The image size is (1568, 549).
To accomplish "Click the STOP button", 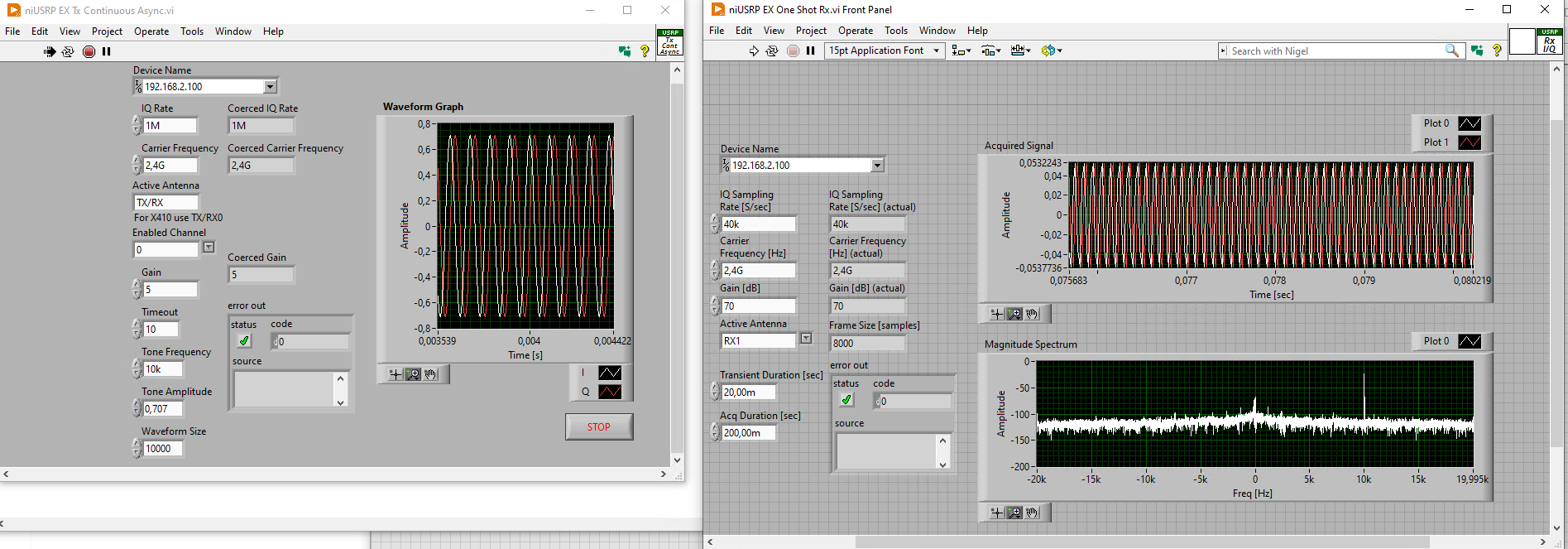I will [x=599, y=427].
